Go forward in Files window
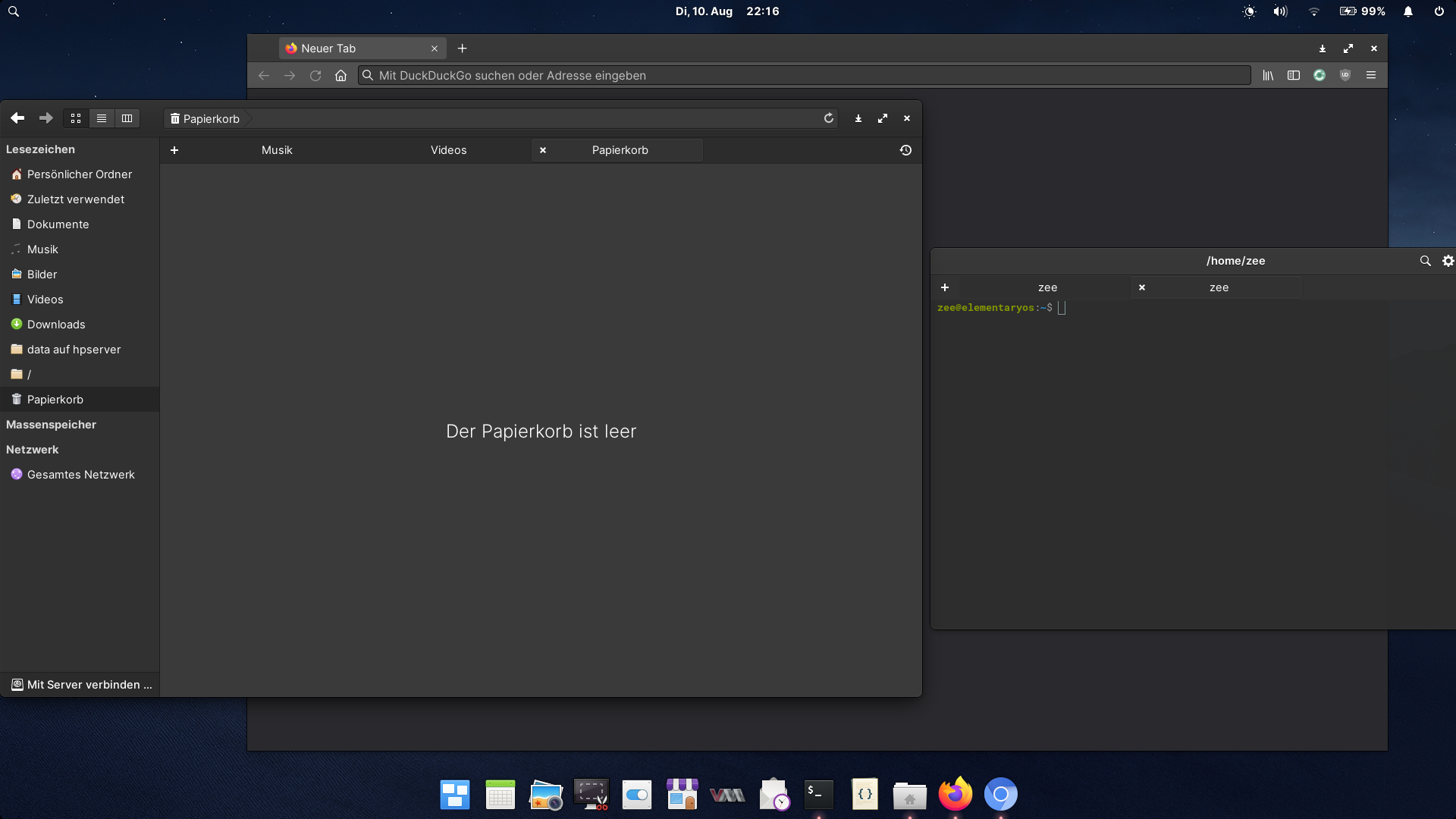Image resolution: width=1456 pixels, height=819 pixels. (46, 118)
